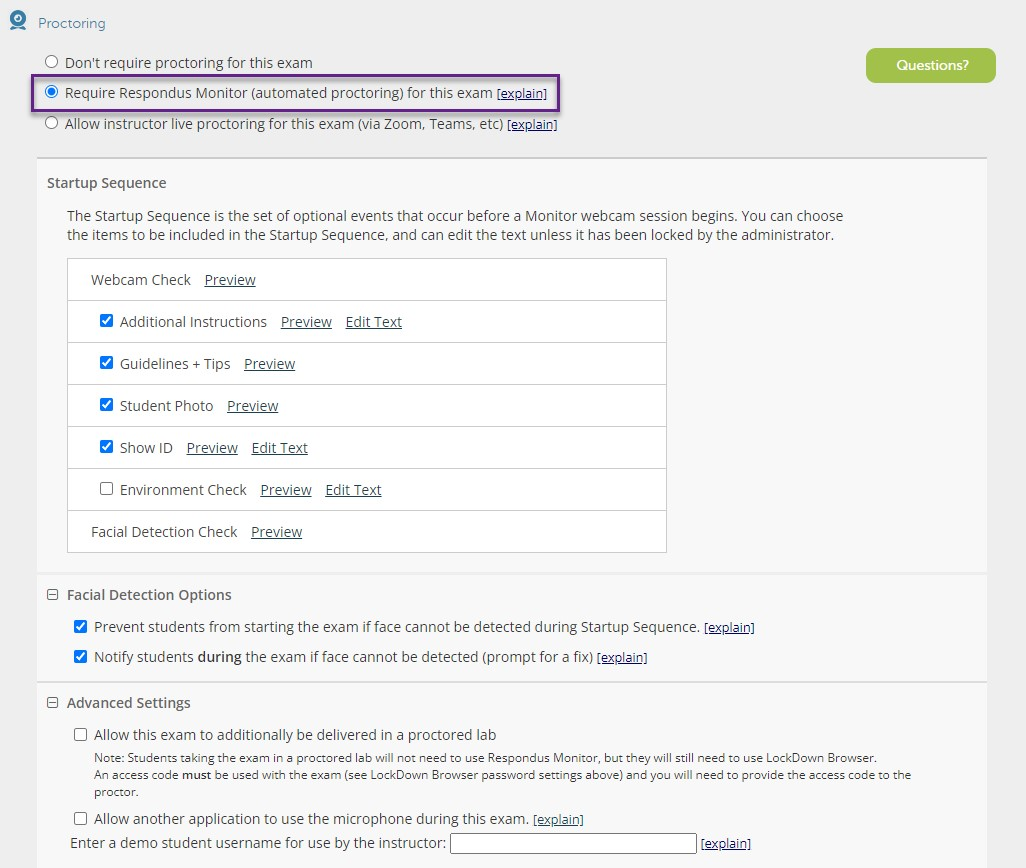Enable delivery in a proctored lab
The image size is (1026, 868).
coord(80,733)
